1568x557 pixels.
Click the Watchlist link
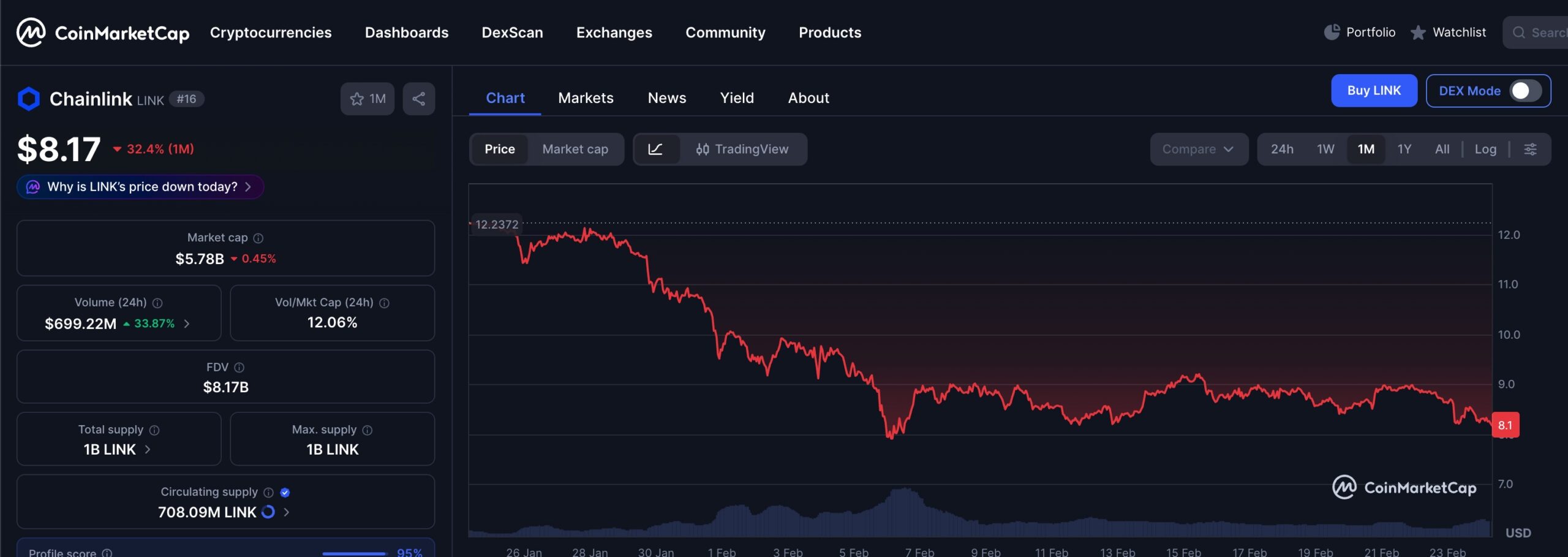[1459, 32]
